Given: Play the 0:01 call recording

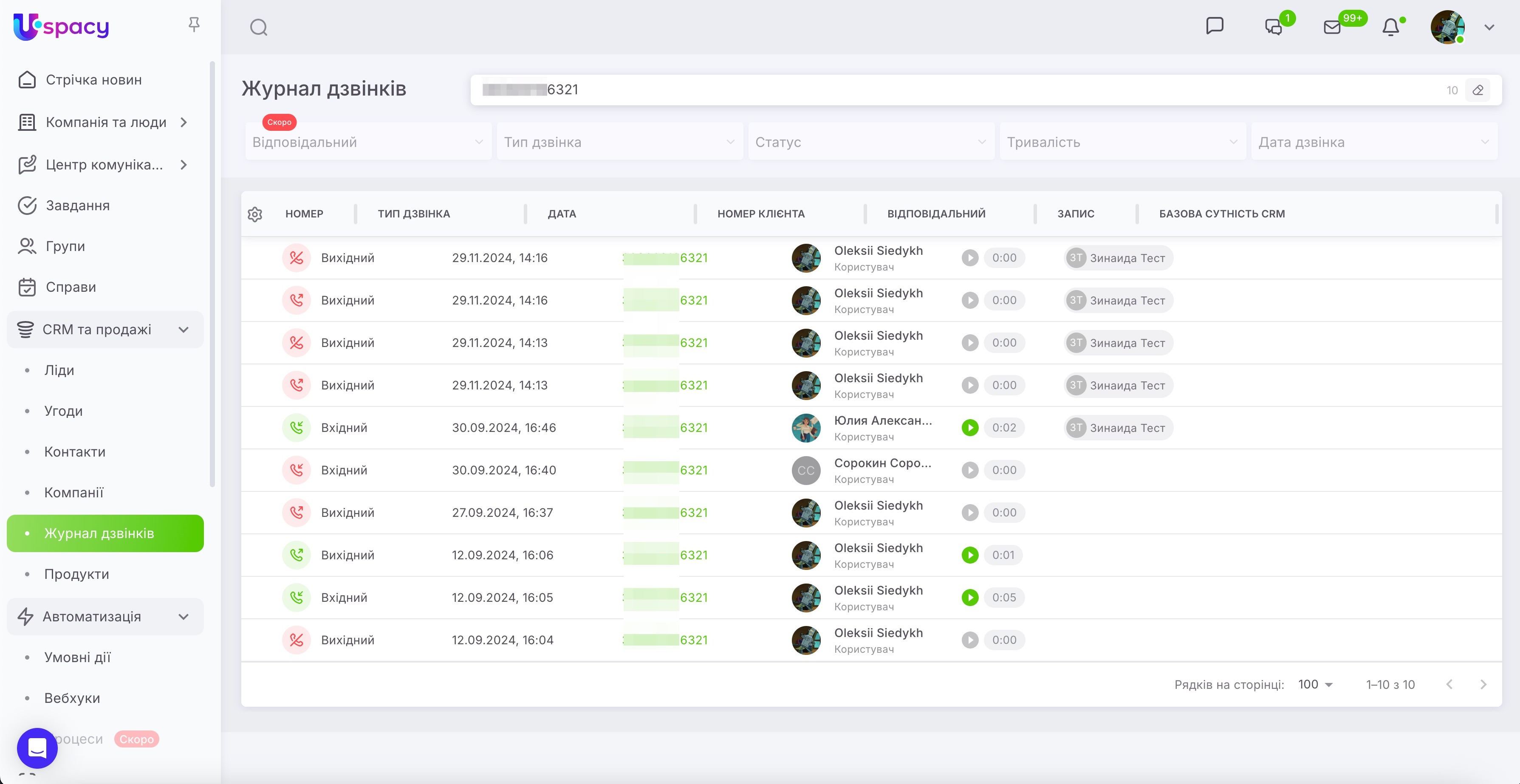Looking at the screenshot, I should pos(969,555).
